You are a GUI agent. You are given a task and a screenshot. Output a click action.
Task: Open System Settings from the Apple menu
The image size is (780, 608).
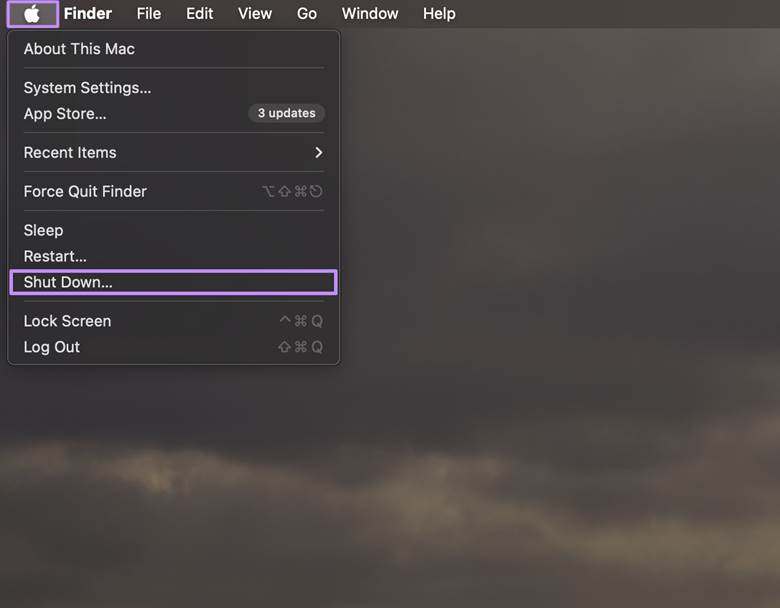point(174,88)
